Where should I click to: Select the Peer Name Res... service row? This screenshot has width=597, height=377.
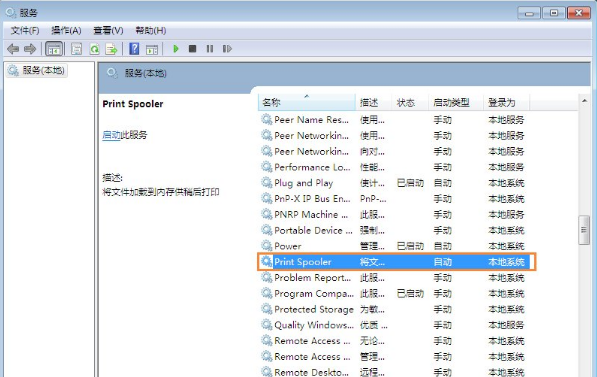pos(394,120)
